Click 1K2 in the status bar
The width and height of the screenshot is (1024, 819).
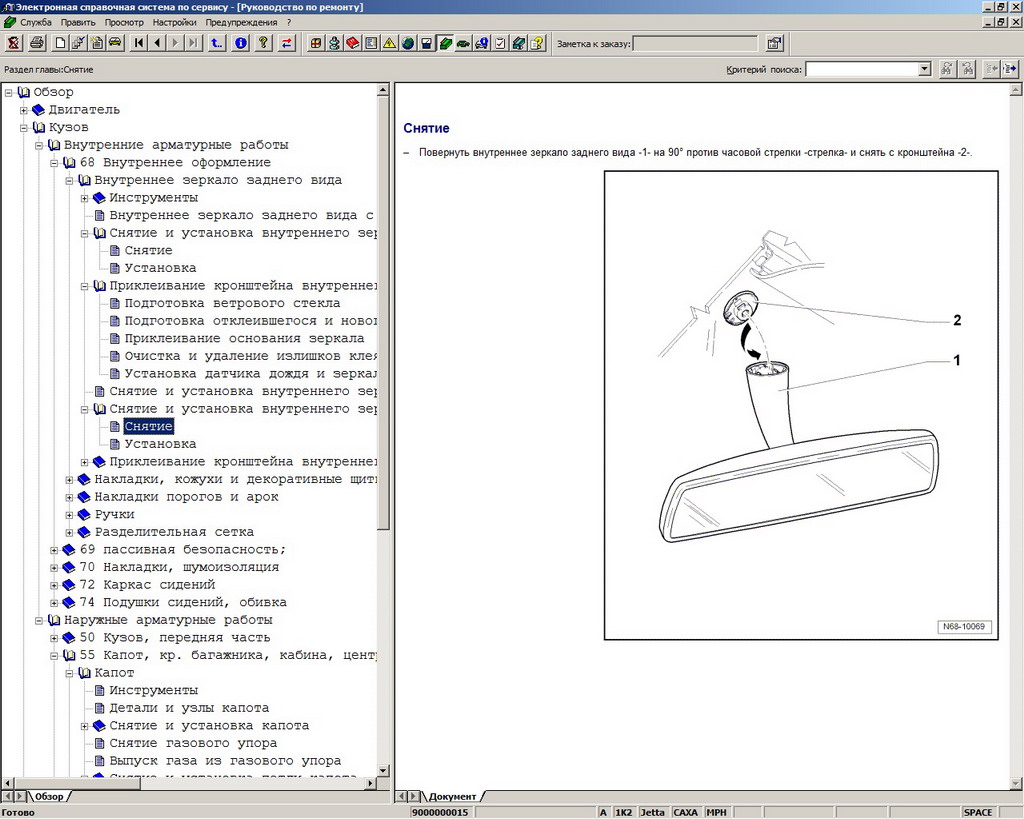pyautogui.click(x=623, y=812)
